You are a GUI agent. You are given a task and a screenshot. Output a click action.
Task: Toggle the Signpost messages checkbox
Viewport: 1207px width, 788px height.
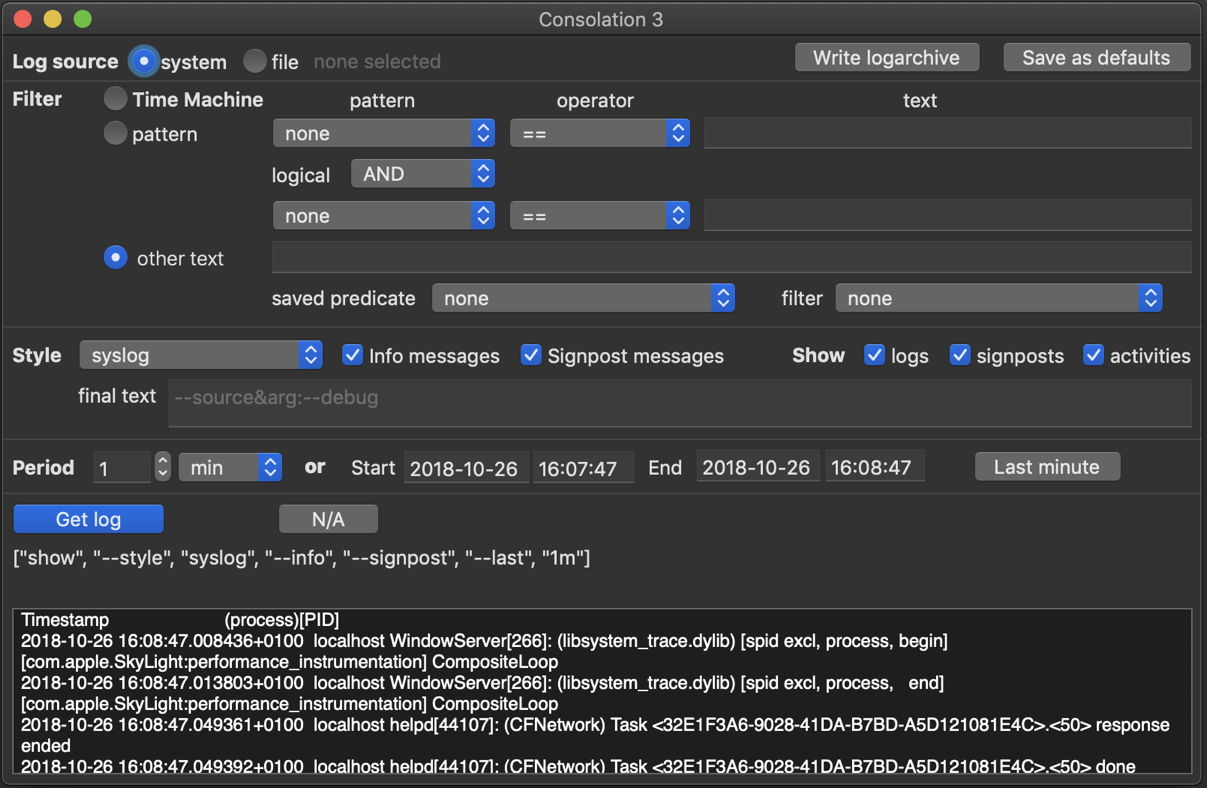tap(531, 356)
